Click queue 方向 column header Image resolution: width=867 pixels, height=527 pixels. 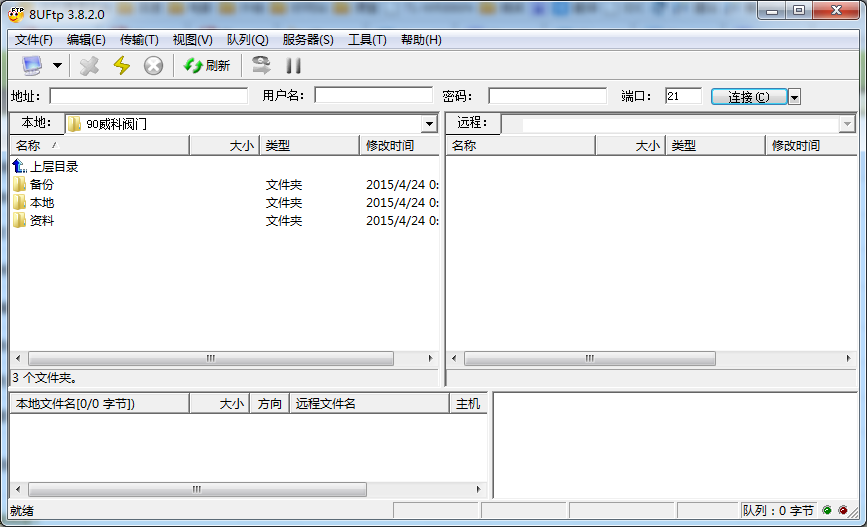(x=270, y=404)
